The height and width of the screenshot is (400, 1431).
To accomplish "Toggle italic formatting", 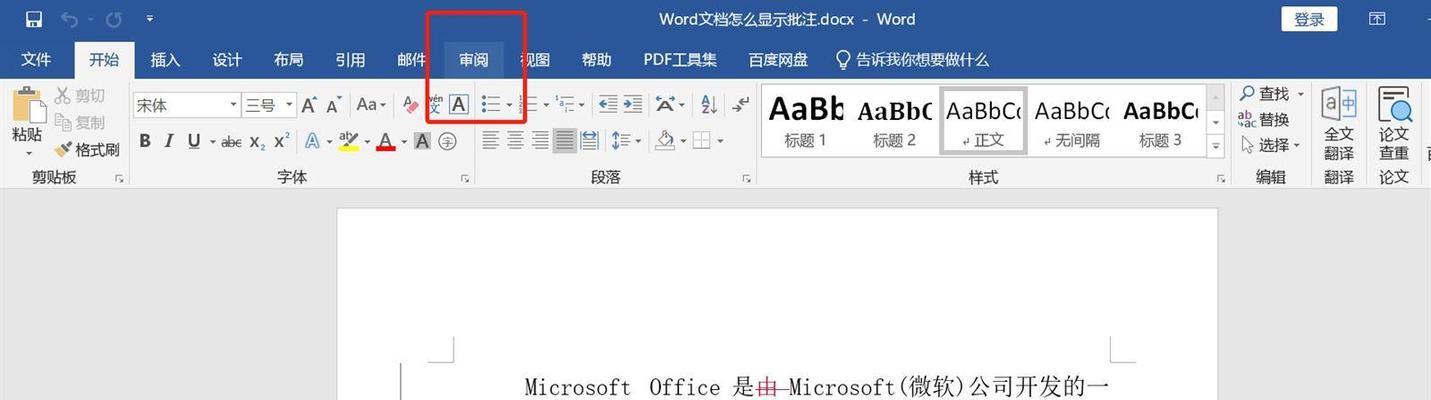I will click(x=169, y=141).
